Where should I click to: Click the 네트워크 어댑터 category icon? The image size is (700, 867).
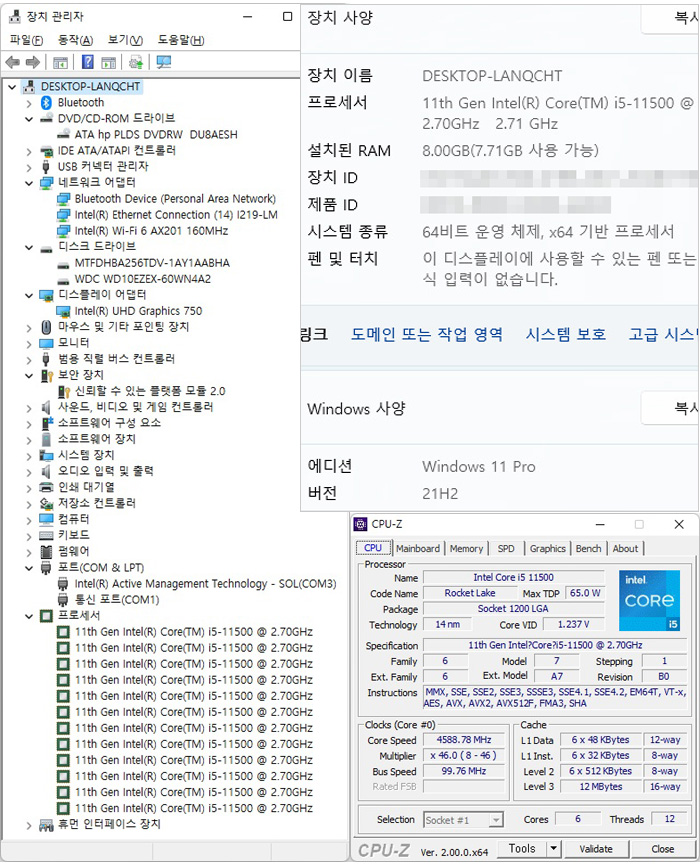click(x=46, y=183)
